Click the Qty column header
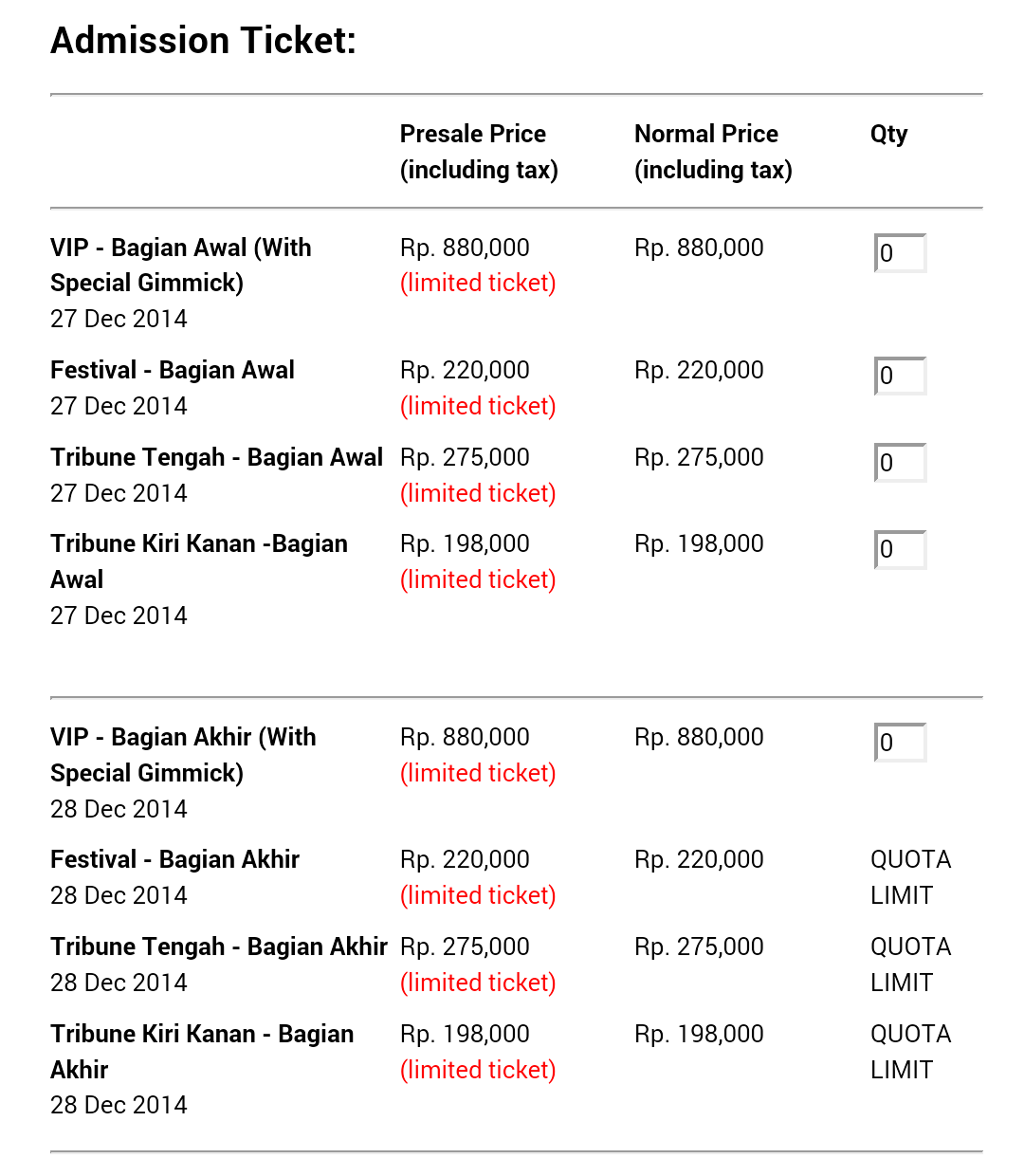 pos(888,134)
